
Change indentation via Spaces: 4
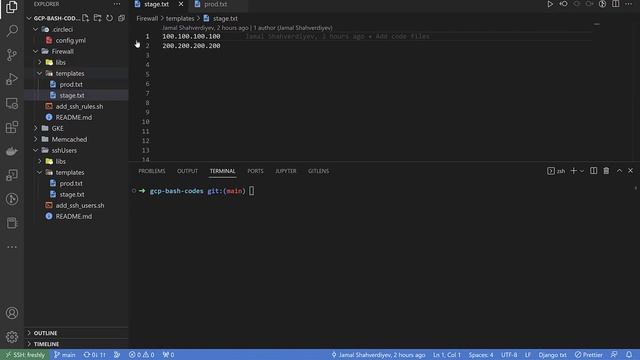pyautogui.click(x=481, y=355)
